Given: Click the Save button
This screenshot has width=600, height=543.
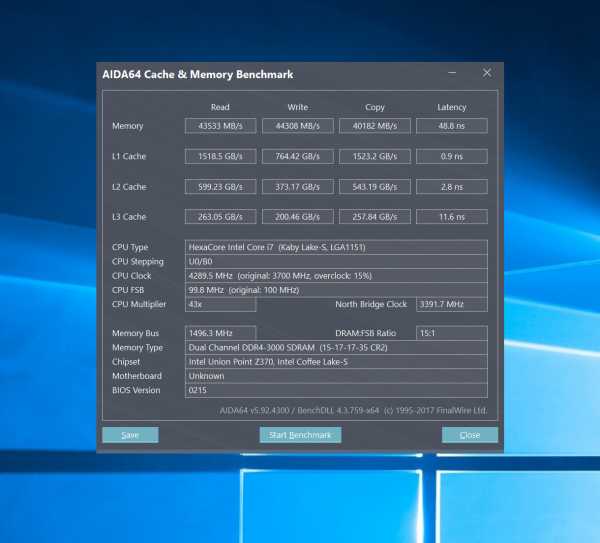Looking at the screenshot, I should point(130,435).
